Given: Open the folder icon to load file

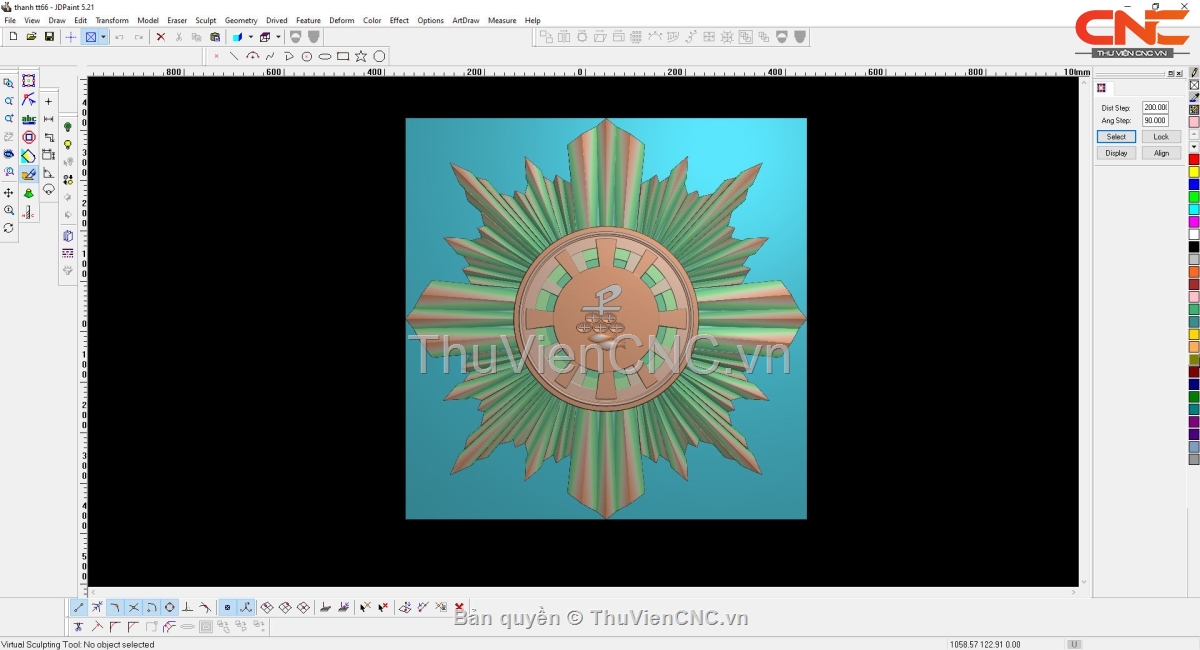Looking at the screenshot, I should [x=31, y=37].
